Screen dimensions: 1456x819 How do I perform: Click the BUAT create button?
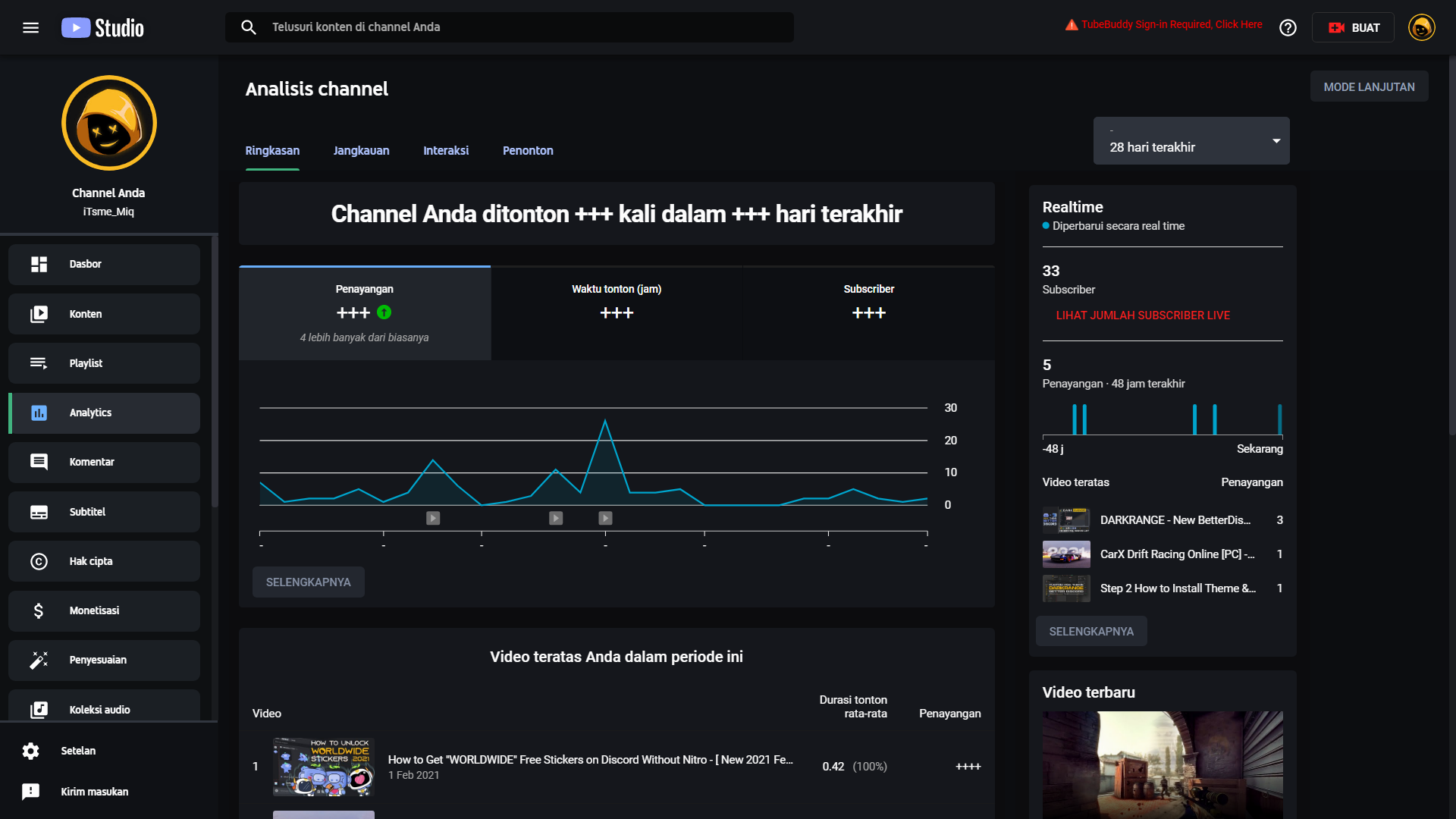point(1353,28)
